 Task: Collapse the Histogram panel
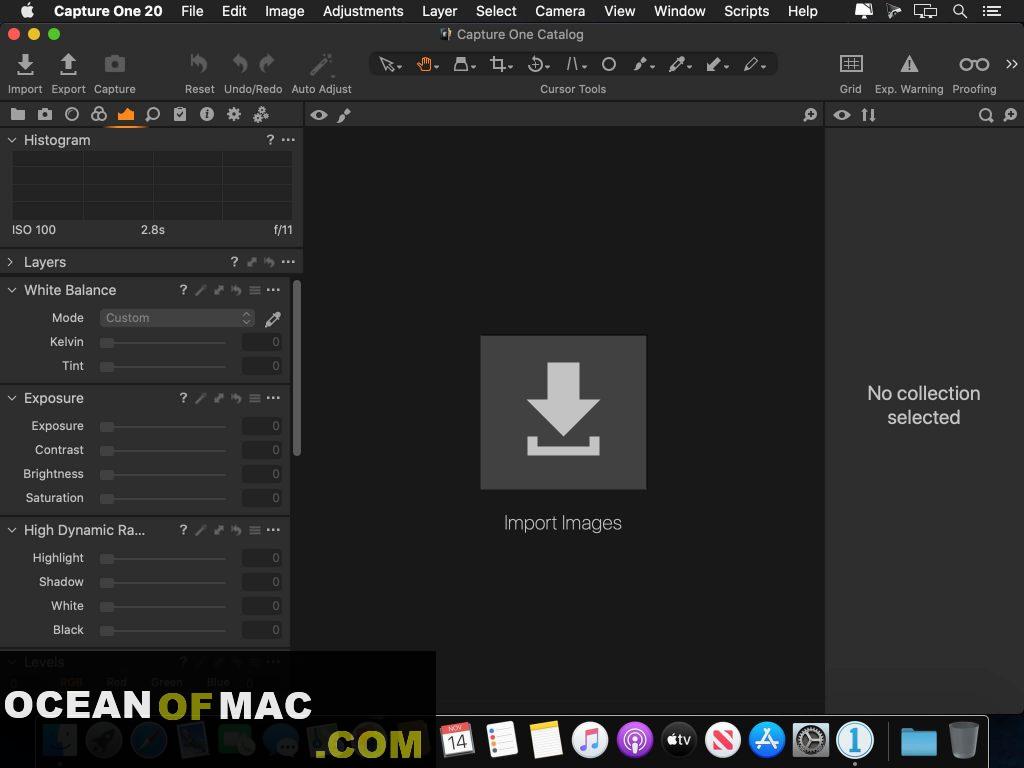pyautogui.click(x=12, y=140)
